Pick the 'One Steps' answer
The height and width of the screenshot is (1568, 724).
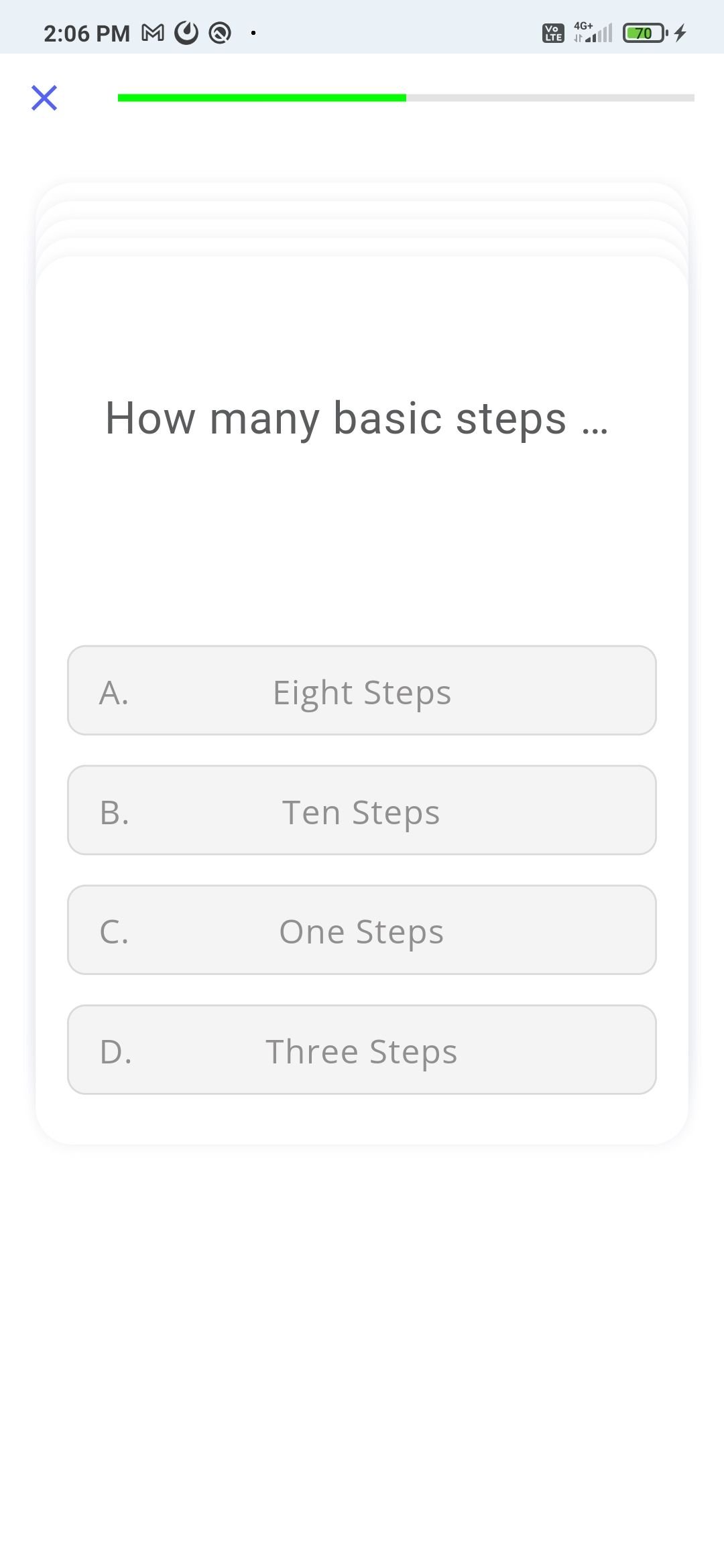coord(362,930)
